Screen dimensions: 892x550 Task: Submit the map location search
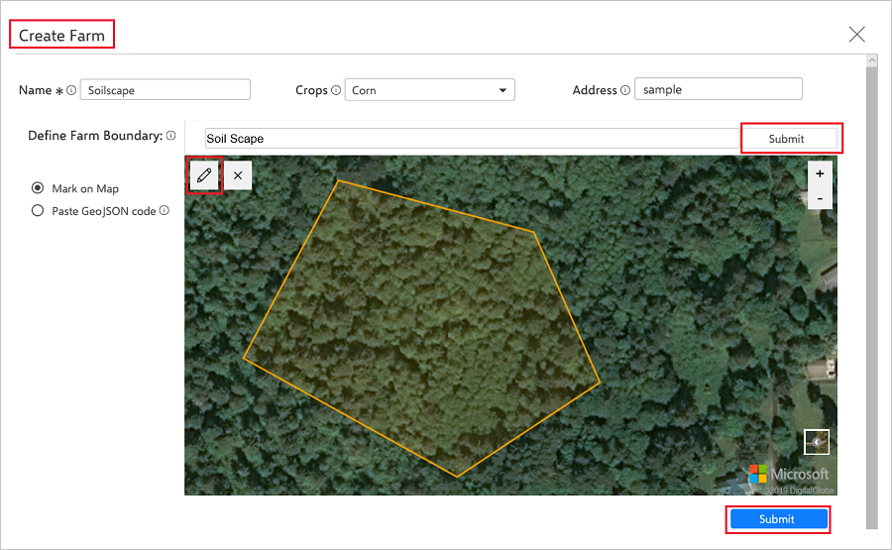pyautogui.click(x=786, y=139)
